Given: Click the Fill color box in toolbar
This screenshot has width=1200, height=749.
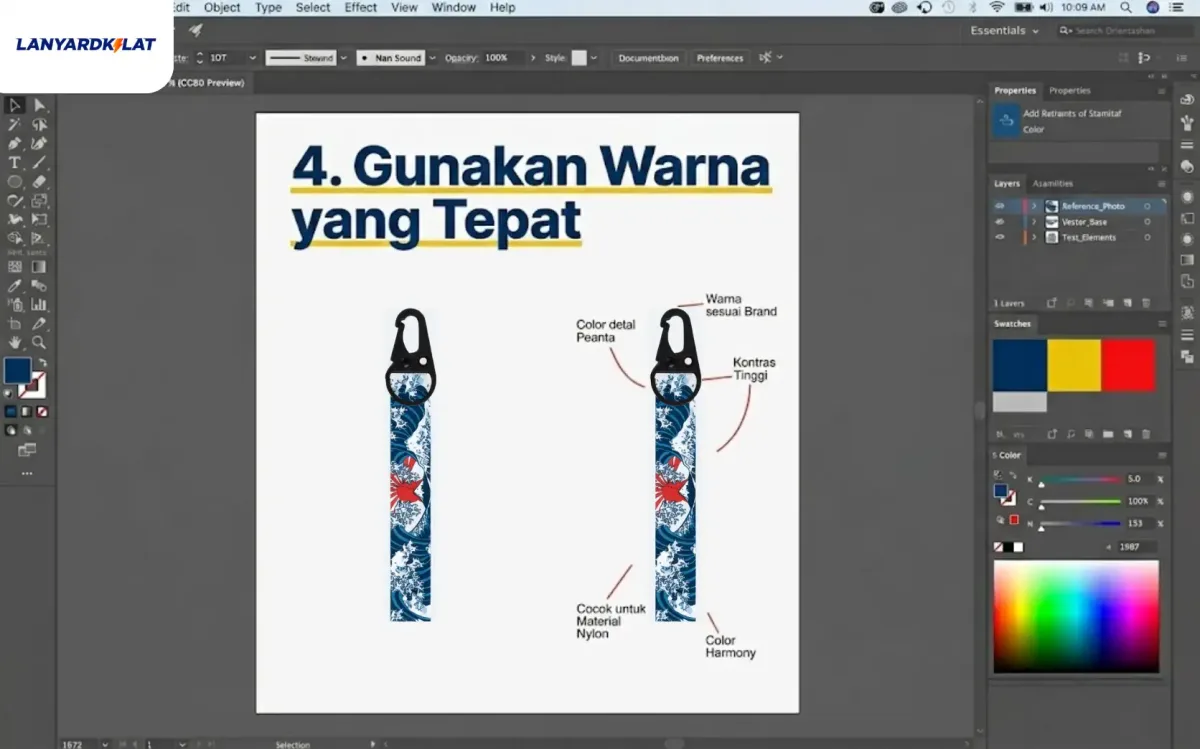Looking at the screenshot, I should click(x=17, y=371).
